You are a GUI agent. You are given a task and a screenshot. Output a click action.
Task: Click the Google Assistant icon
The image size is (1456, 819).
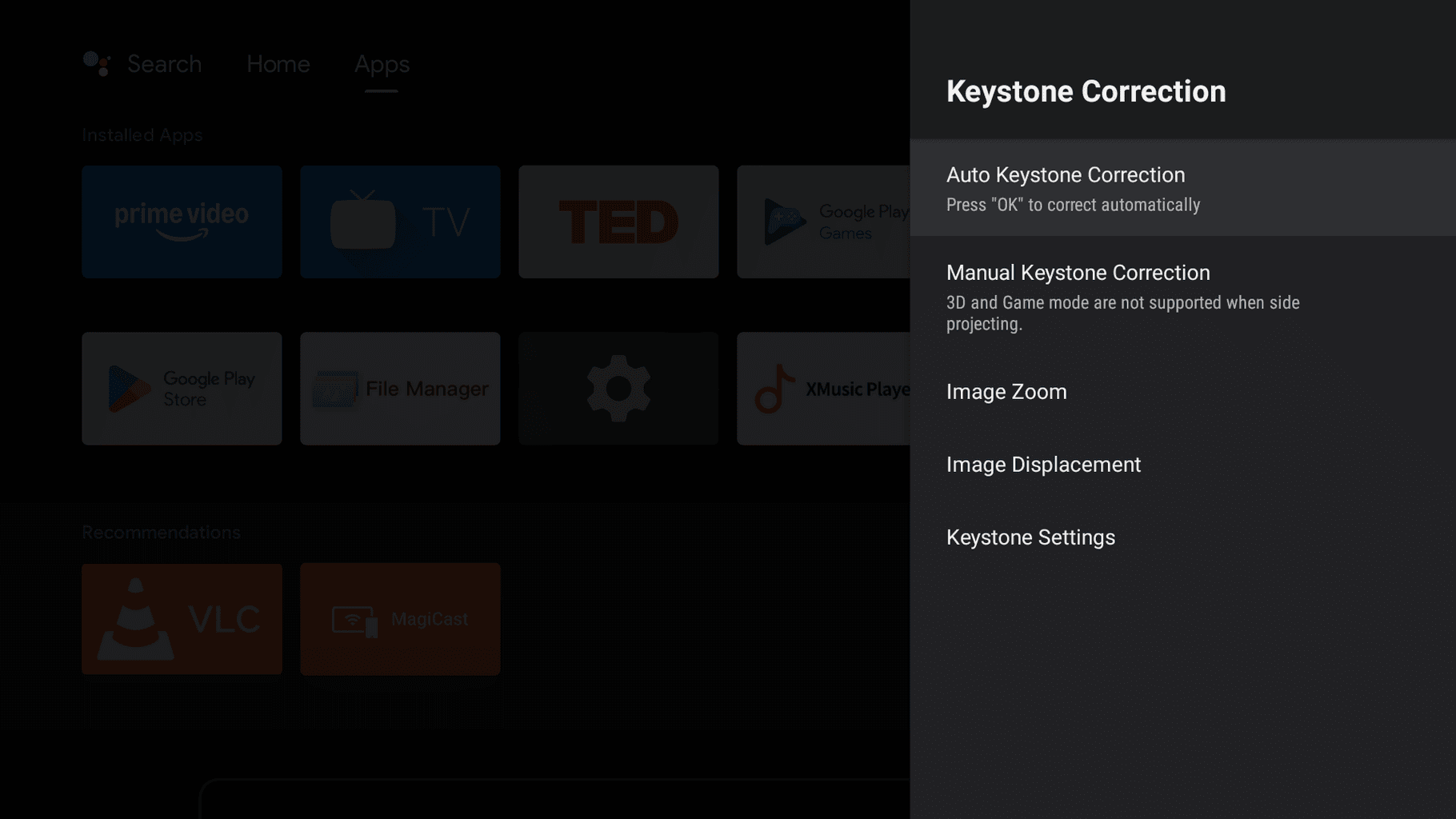click(x=97, y=64)
